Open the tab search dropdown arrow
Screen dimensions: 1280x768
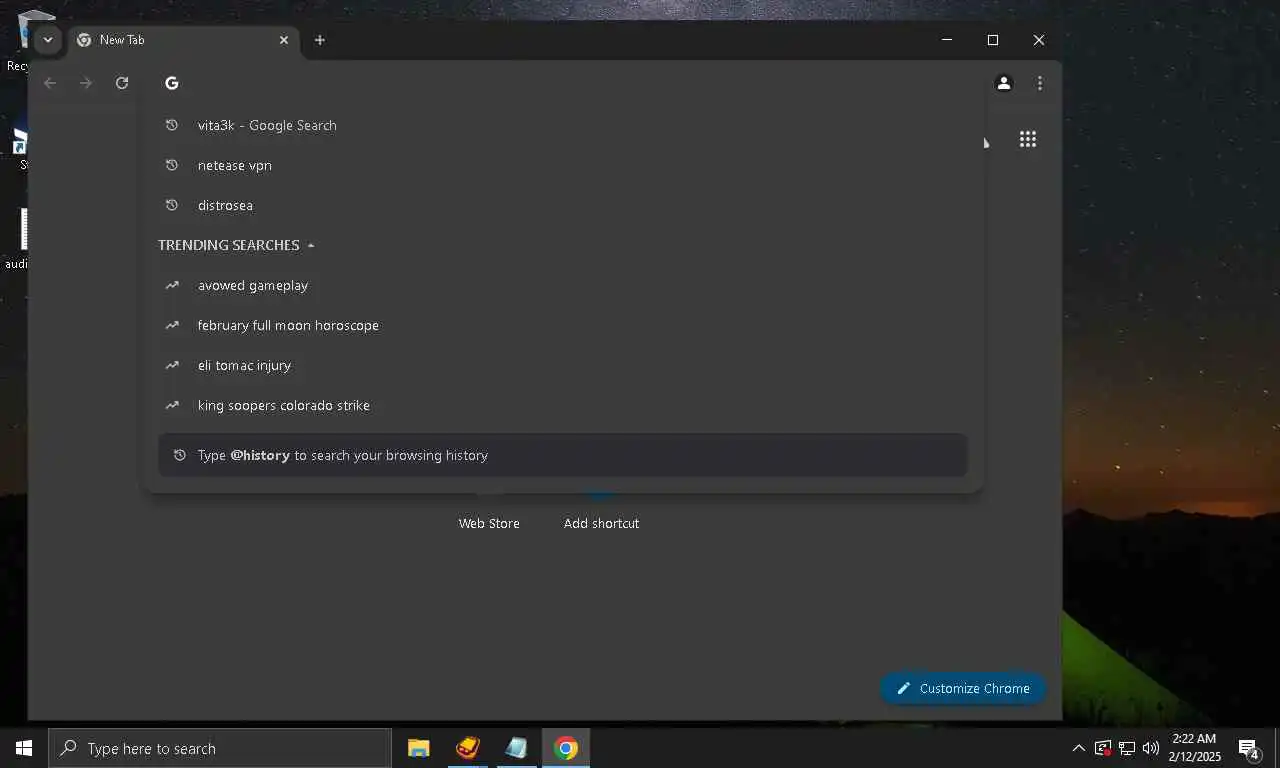47,40
